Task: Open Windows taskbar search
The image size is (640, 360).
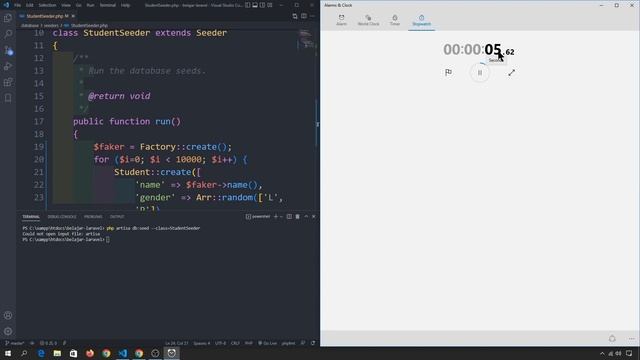Action: tap(24, 353)
